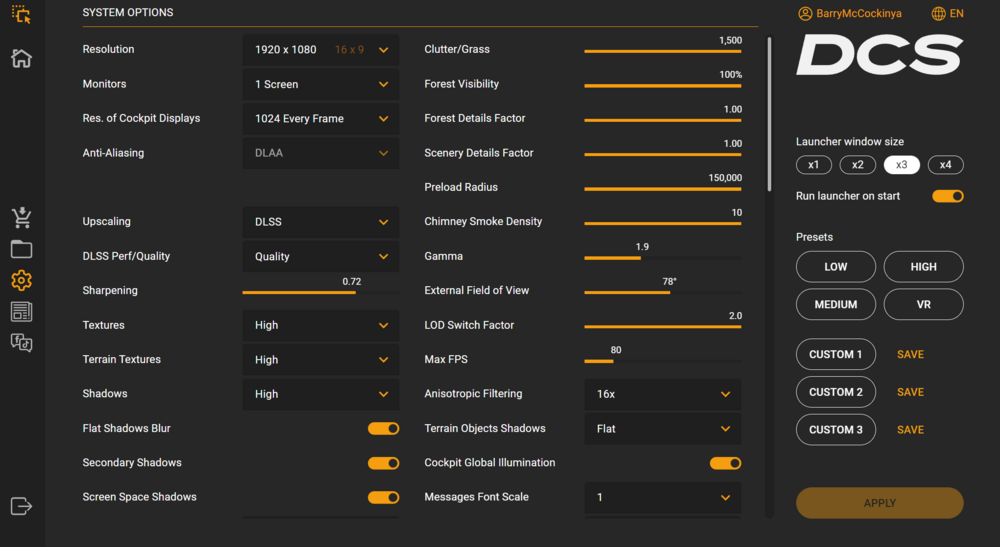The width and height of the screenshot is (1000, 547).
Task: Open the home page icon in sidebar
Action: tap(21, 58)
